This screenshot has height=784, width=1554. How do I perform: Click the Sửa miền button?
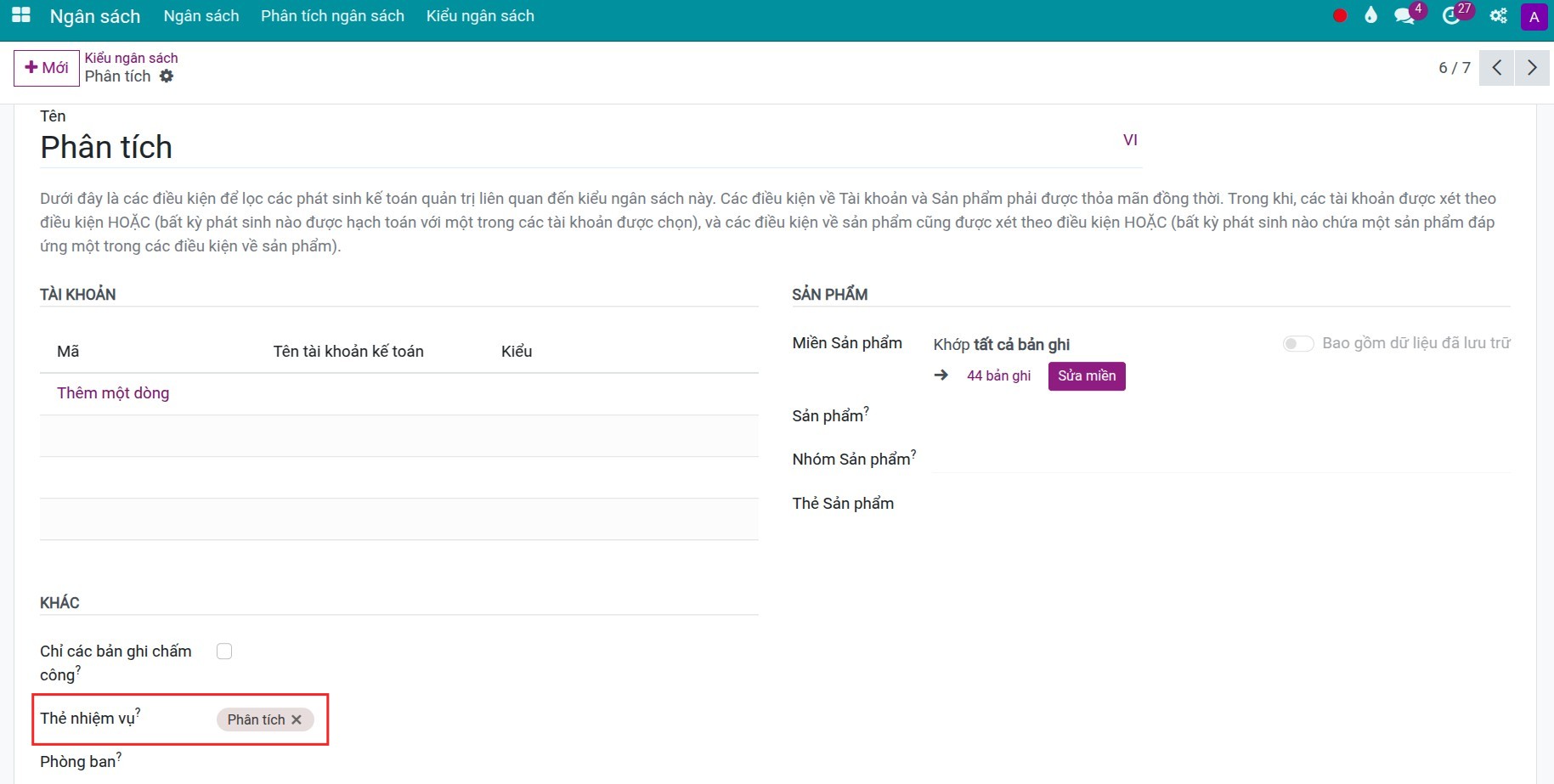[x=1086, y=376]
